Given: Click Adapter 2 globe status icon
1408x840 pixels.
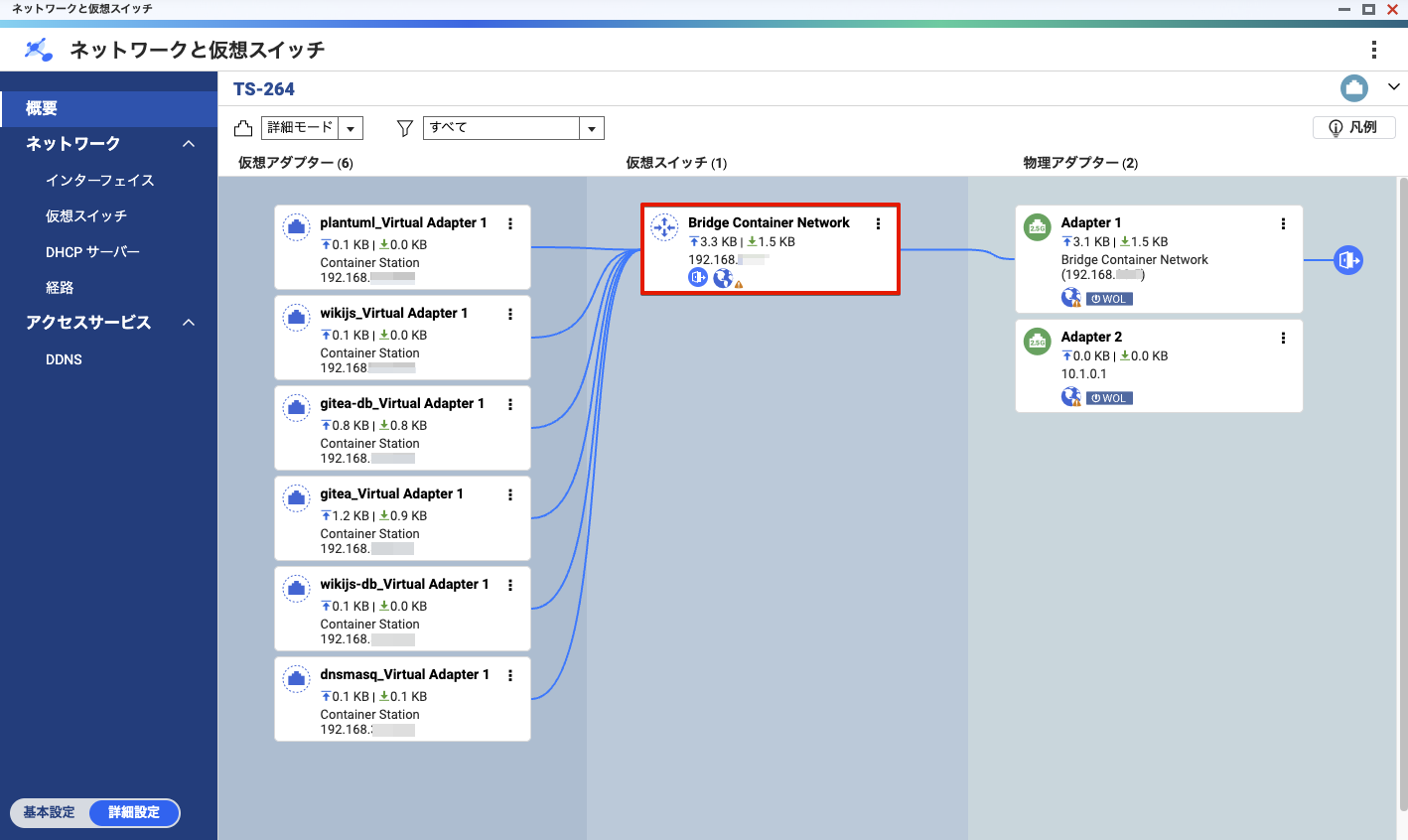Looking at the screenshot, I should (1070, 397).
